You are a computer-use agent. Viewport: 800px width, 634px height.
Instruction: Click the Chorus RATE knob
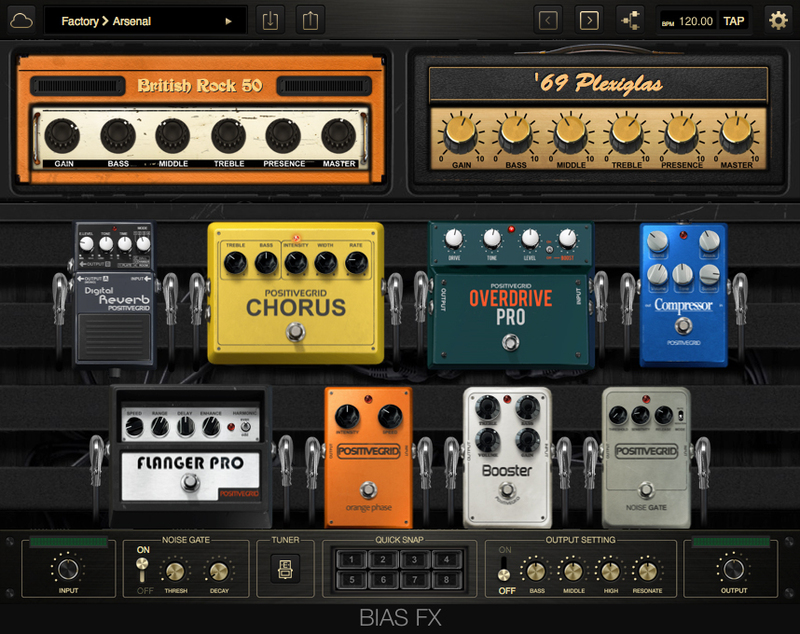356,263
